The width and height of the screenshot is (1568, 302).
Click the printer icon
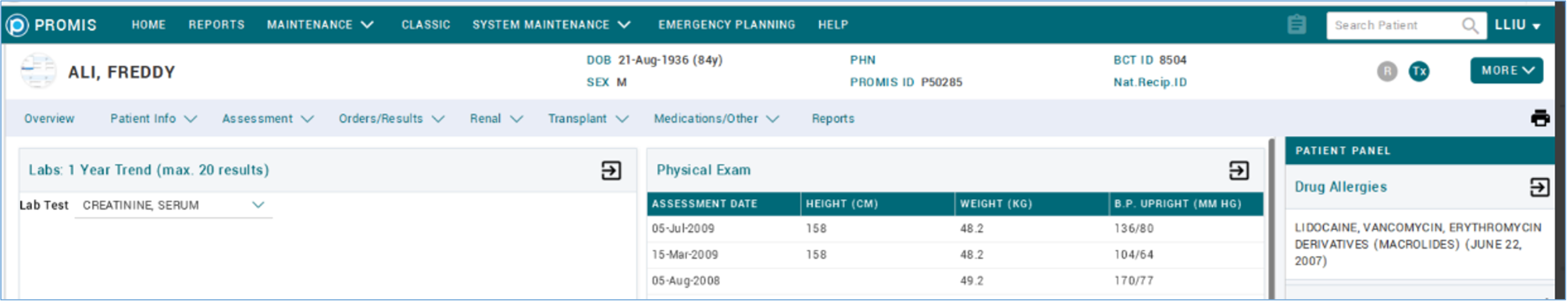pos(1540,118)
